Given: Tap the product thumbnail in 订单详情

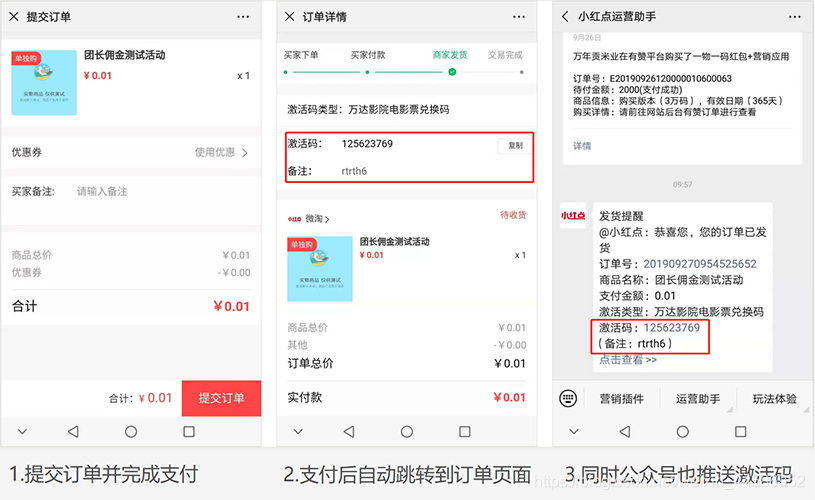Looking at the screenshot, I should click(x=320, y=269).
